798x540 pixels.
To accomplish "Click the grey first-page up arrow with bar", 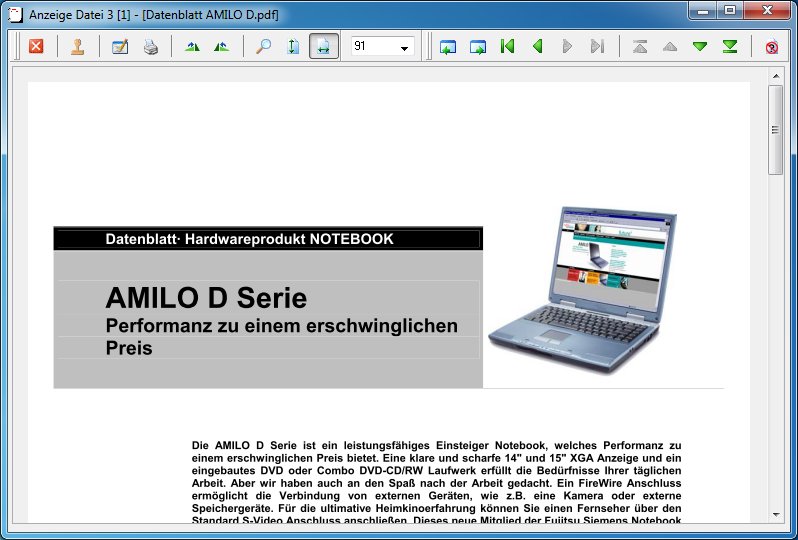I will (640, 47).
